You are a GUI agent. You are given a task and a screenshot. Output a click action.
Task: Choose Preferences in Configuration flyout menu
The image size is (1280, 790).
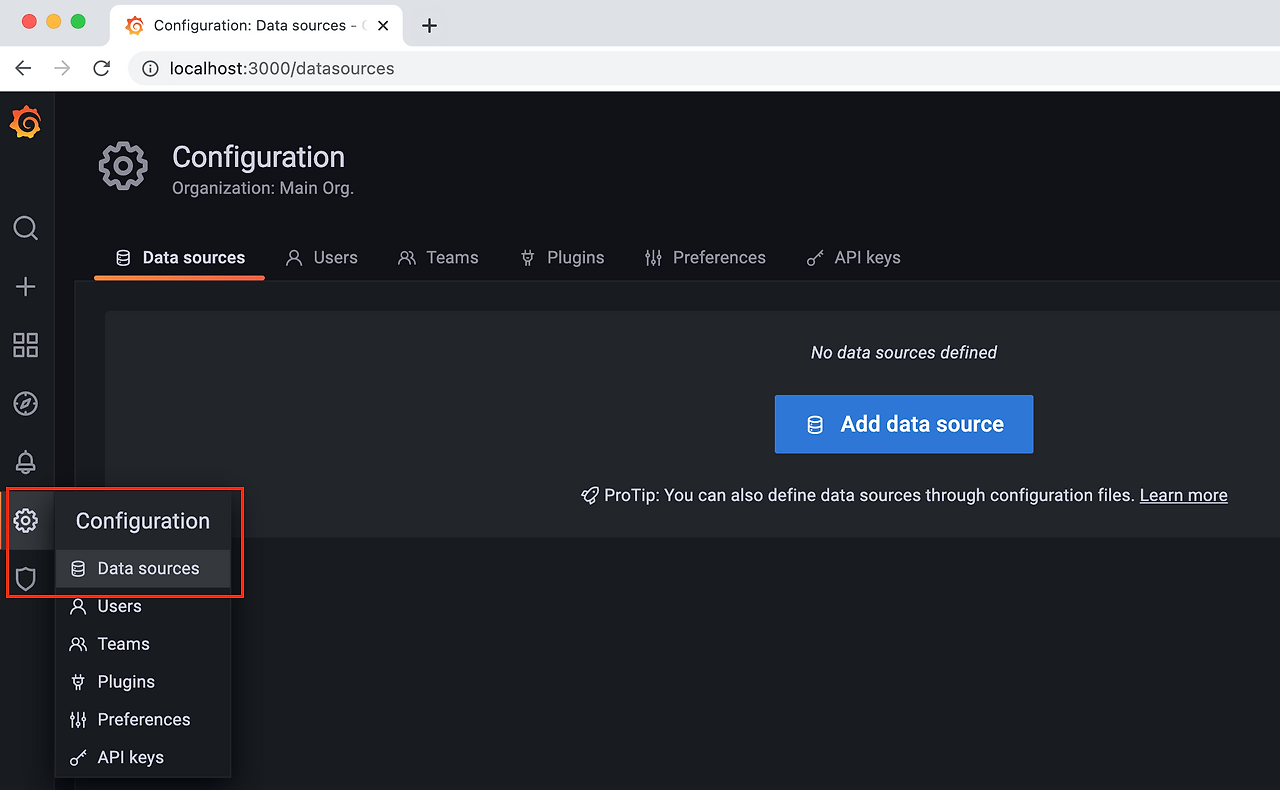click(143, 720)
